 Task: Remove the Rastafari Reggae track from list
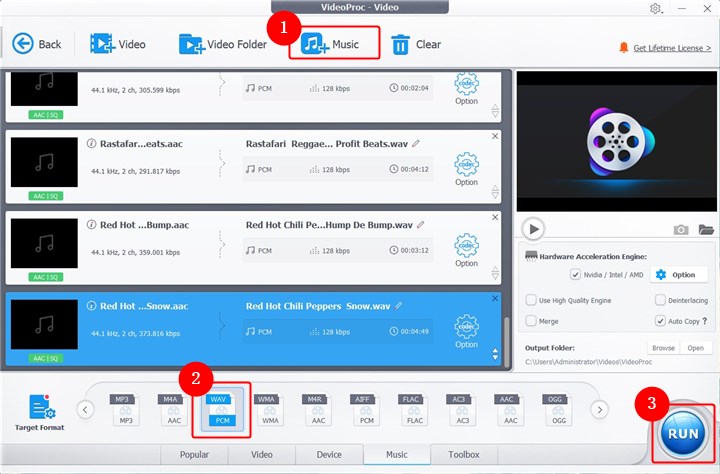coord(495,136)
